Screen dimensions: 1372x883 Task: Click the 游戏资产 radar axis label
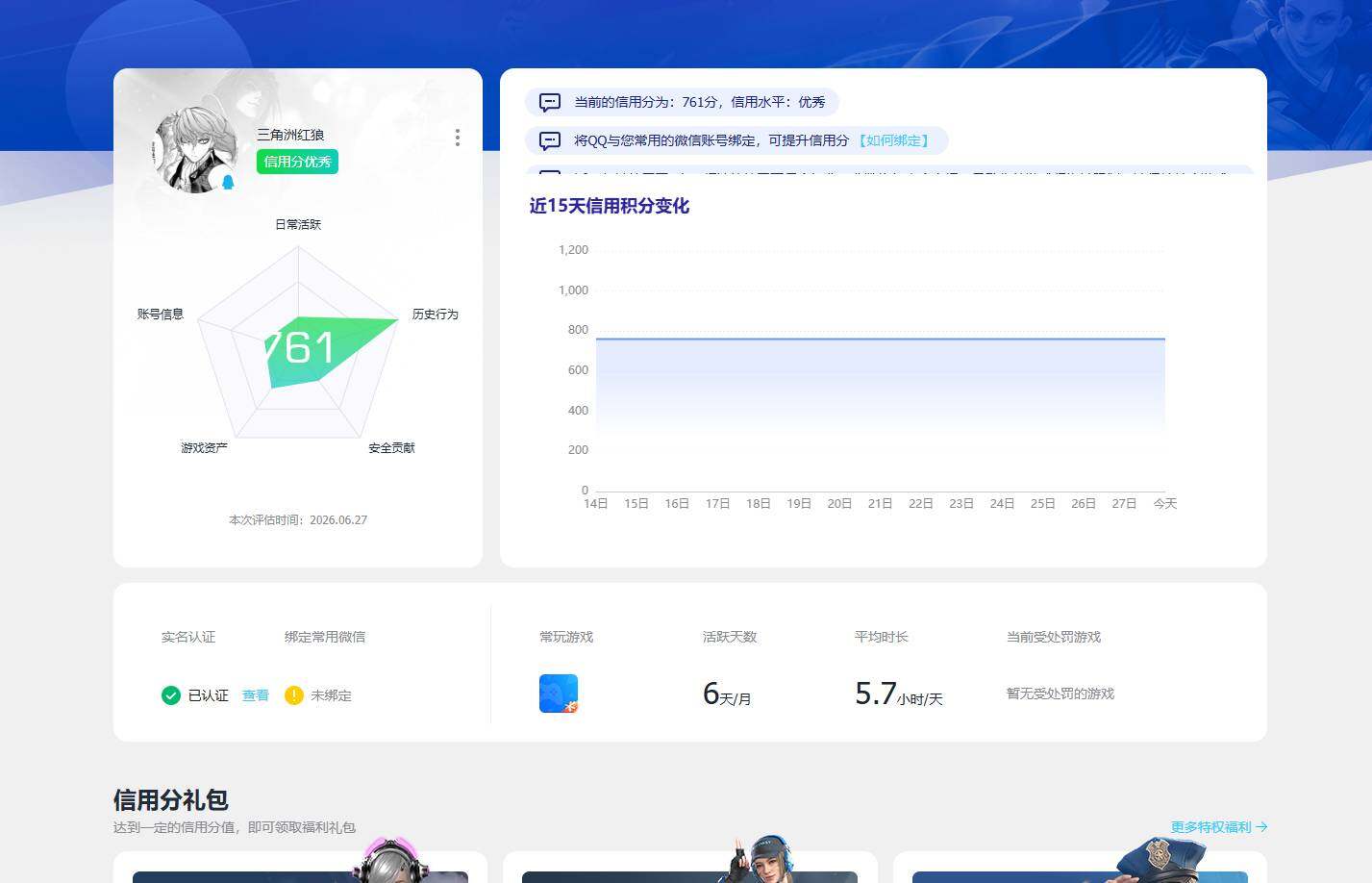pos(205,448)
